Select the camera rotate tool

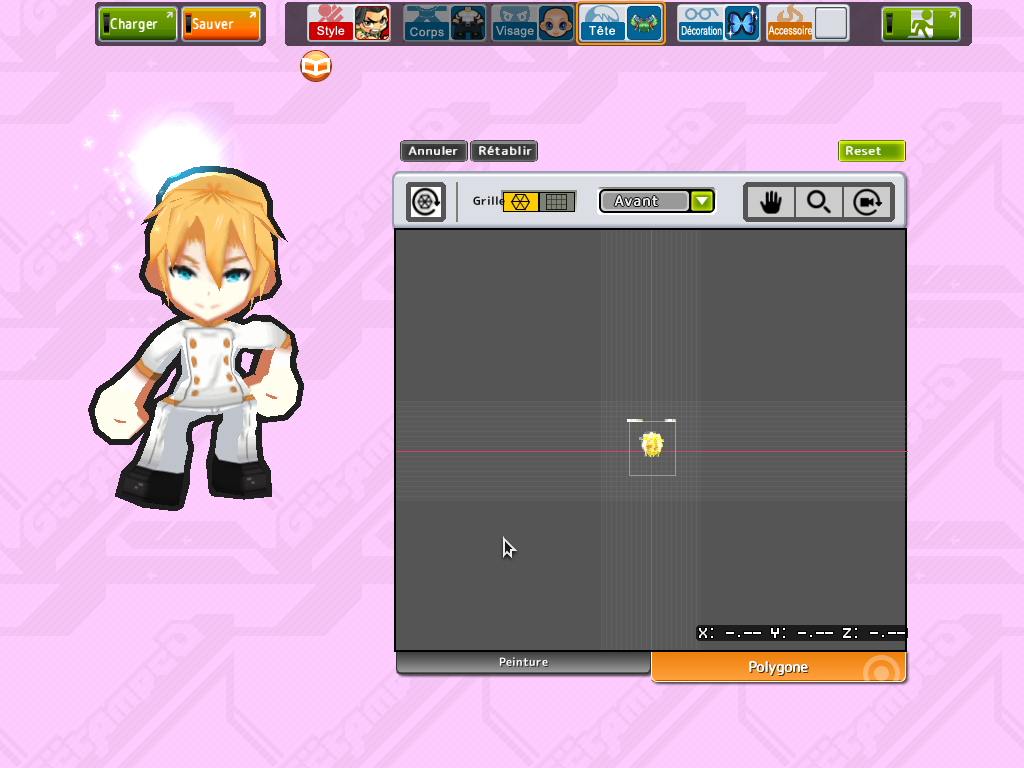[868, 202]
